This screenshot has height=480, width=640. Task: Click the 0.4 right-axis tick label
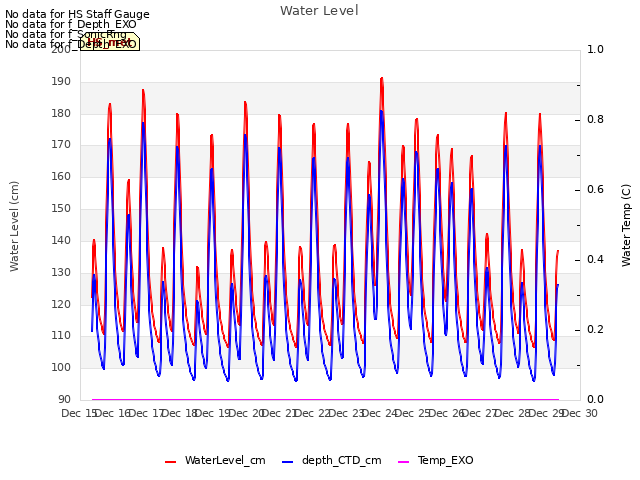(595, 260)
